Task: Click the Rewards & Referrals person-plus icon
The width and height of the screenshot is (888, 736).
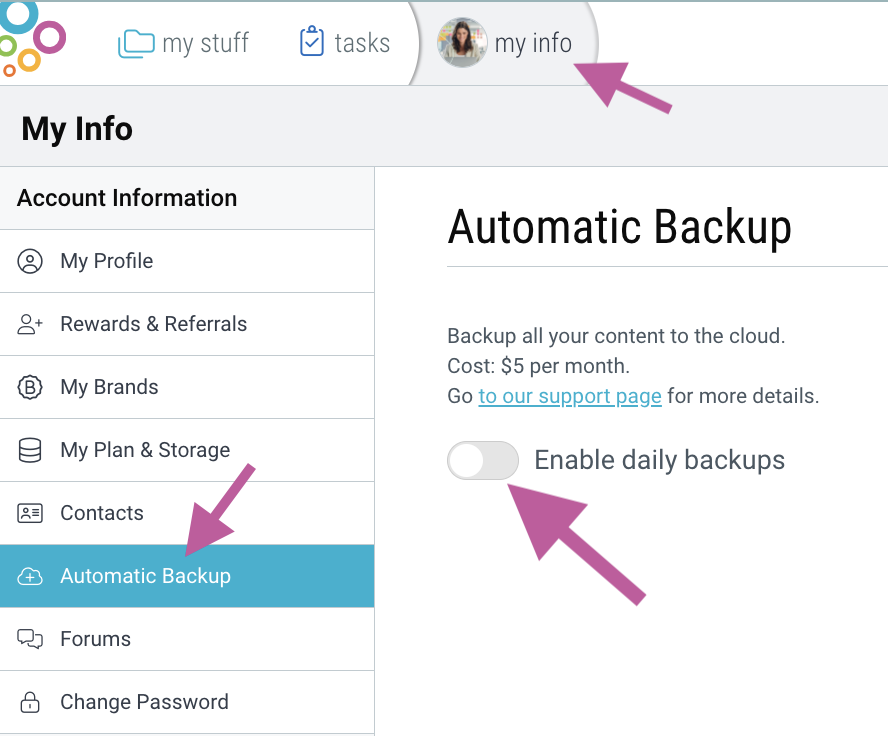Action: [30, 325]
